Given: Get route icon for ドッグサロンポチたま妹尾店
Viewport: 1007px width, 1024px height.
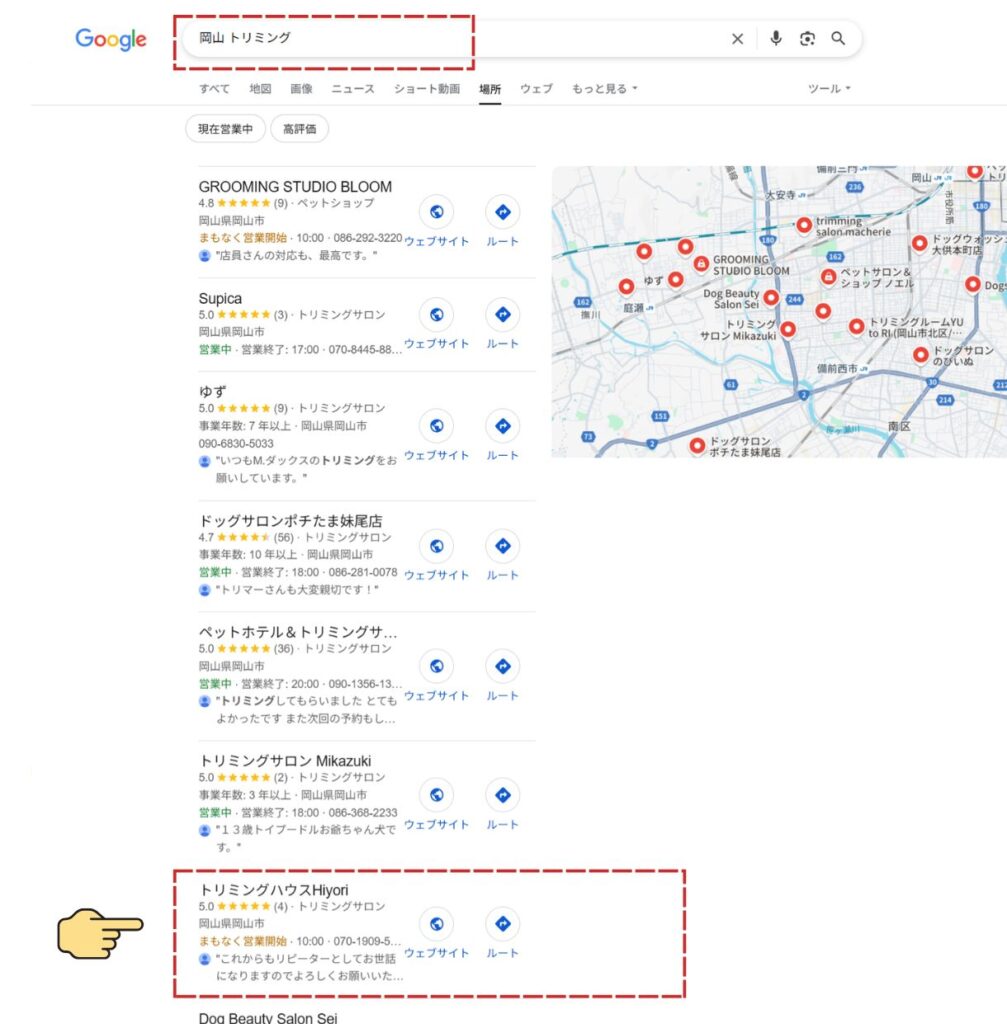Looking at the screenshot, I should (503, 545).
